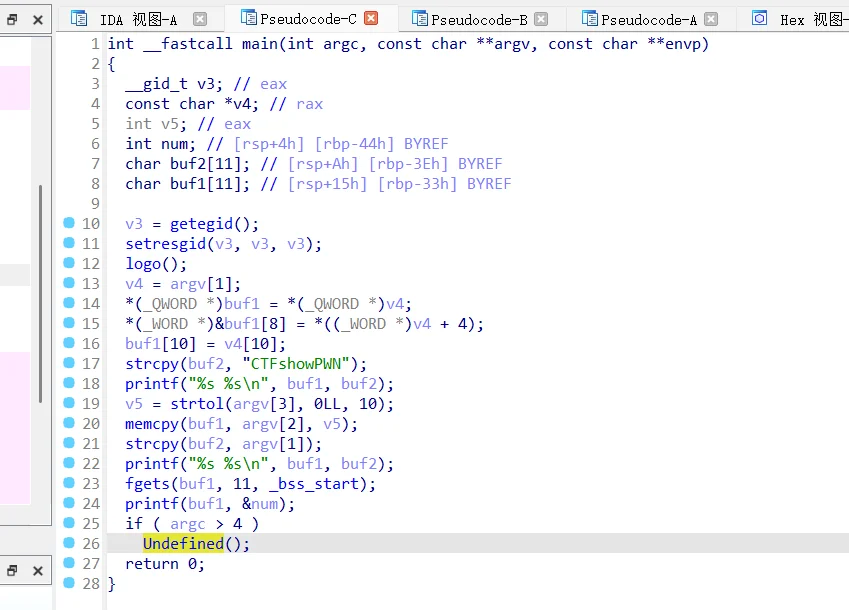
Task: Toggle breakpoint dot on line 20
Action: pos(68,423)
